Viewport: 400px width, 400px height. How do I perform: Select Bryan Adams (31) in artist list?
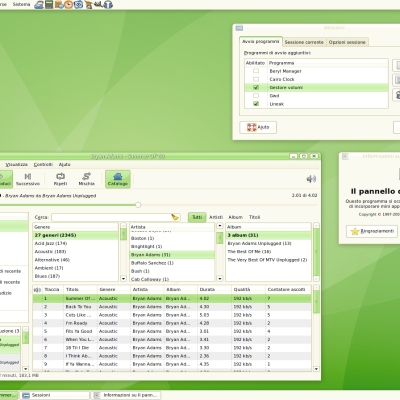172,255
